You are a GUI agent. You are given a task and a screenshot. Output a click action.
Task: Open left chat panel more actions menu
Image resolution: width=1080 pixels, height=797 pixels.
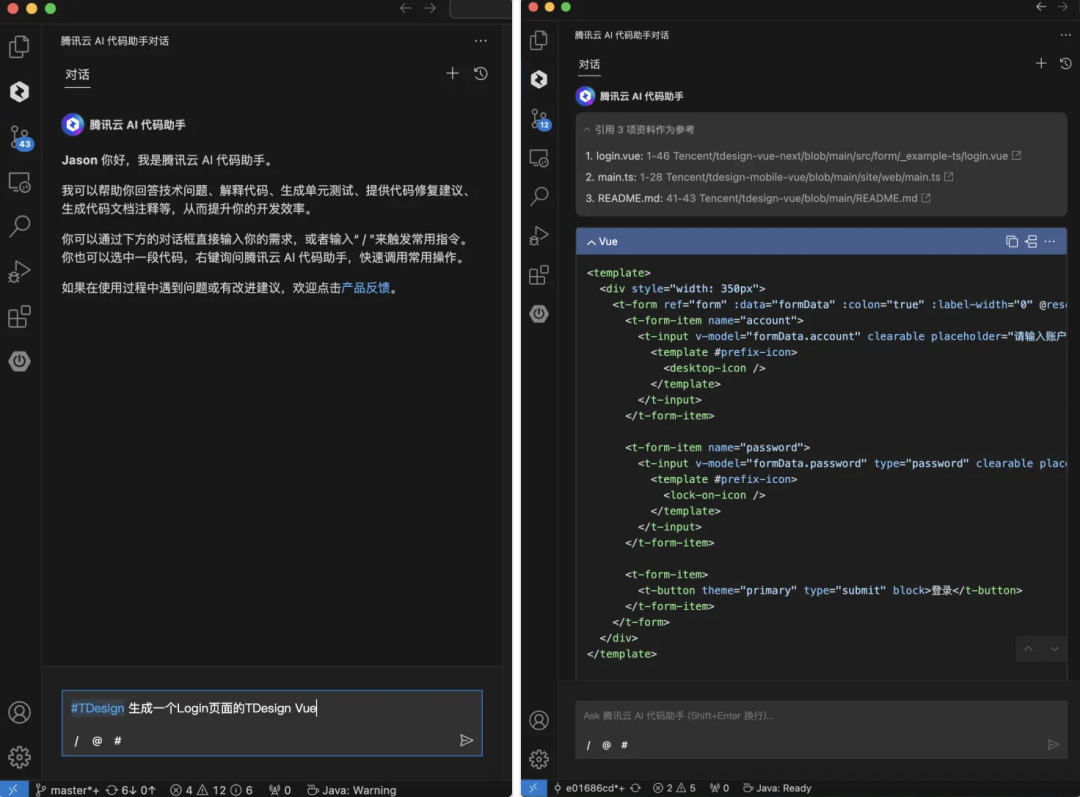[481, 41]
